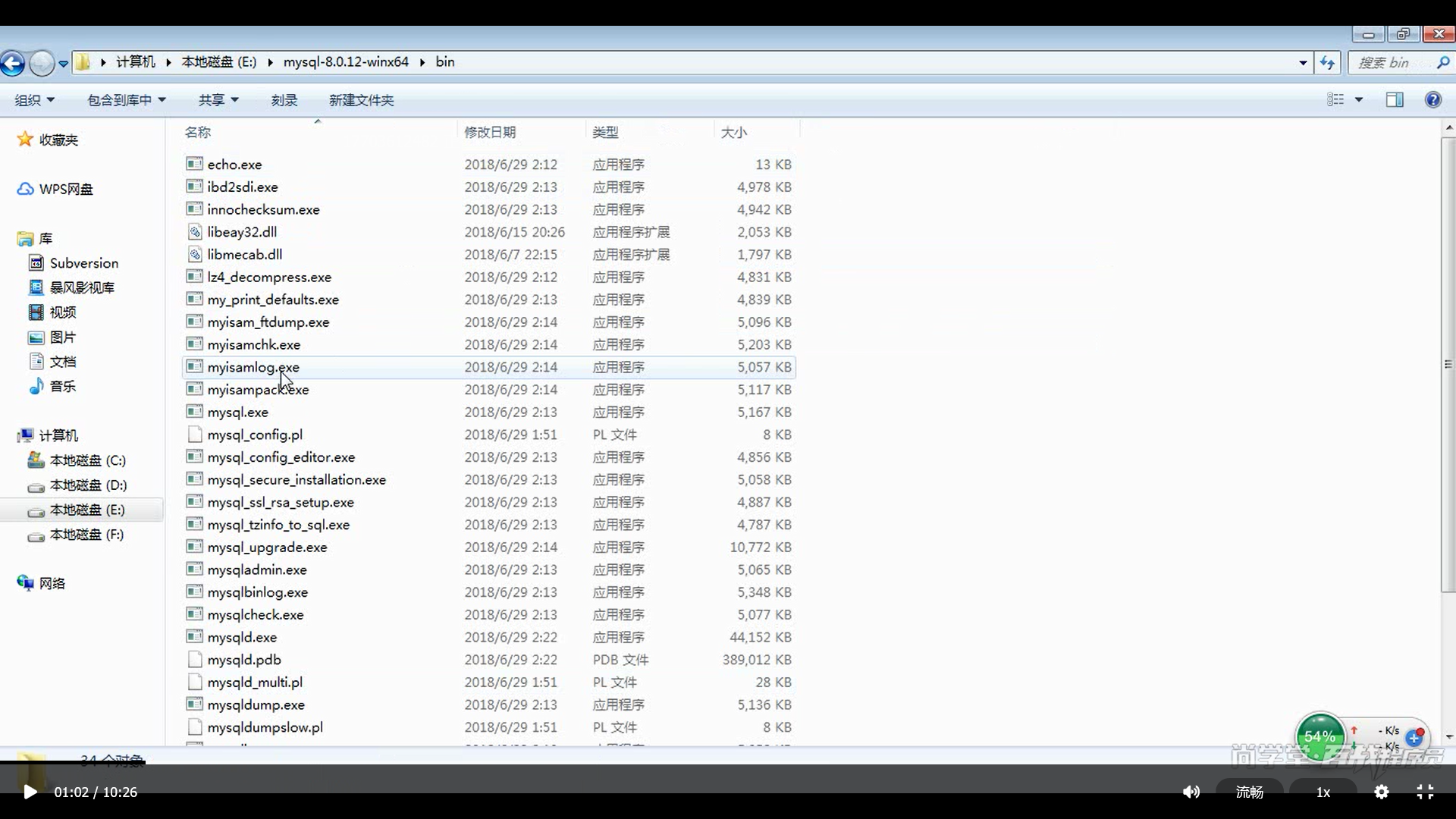
Task: Click the 新建文件夹 button
Action: pyautogui.click(x=361, y=100)
